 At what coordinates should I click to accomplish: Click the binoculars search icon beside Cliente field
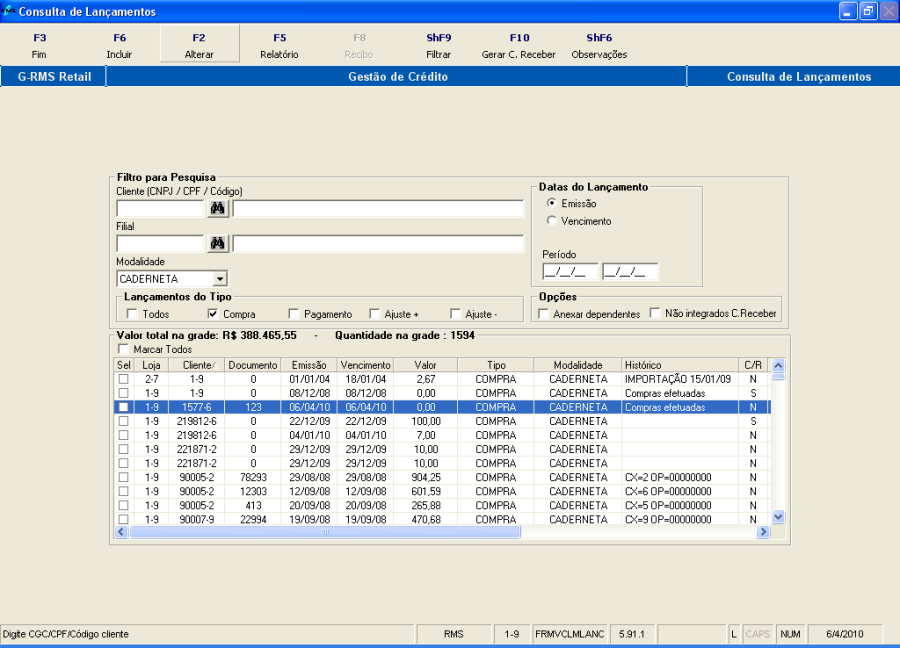(218, 208)
